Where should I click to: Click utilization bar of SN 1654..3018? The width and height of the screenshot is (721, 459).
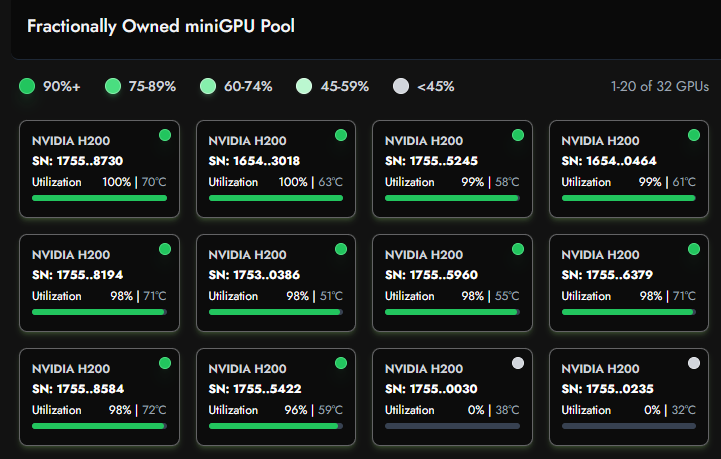276,198
